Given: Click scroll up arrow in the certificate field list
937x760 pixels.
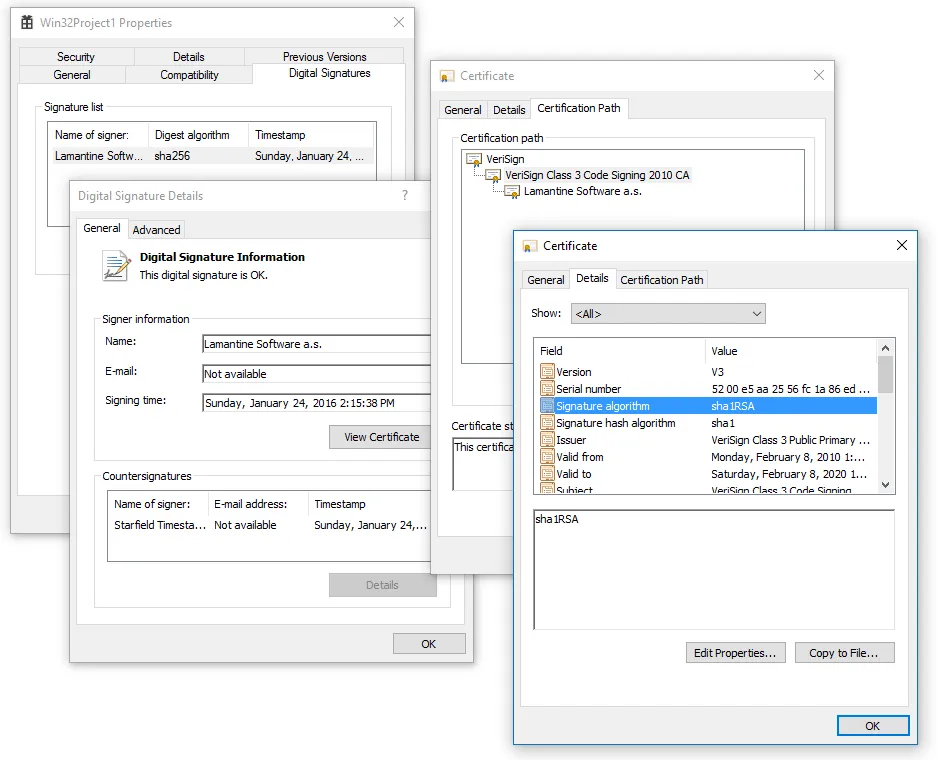Looking at the screenshot, I should (x=886, y=348).
